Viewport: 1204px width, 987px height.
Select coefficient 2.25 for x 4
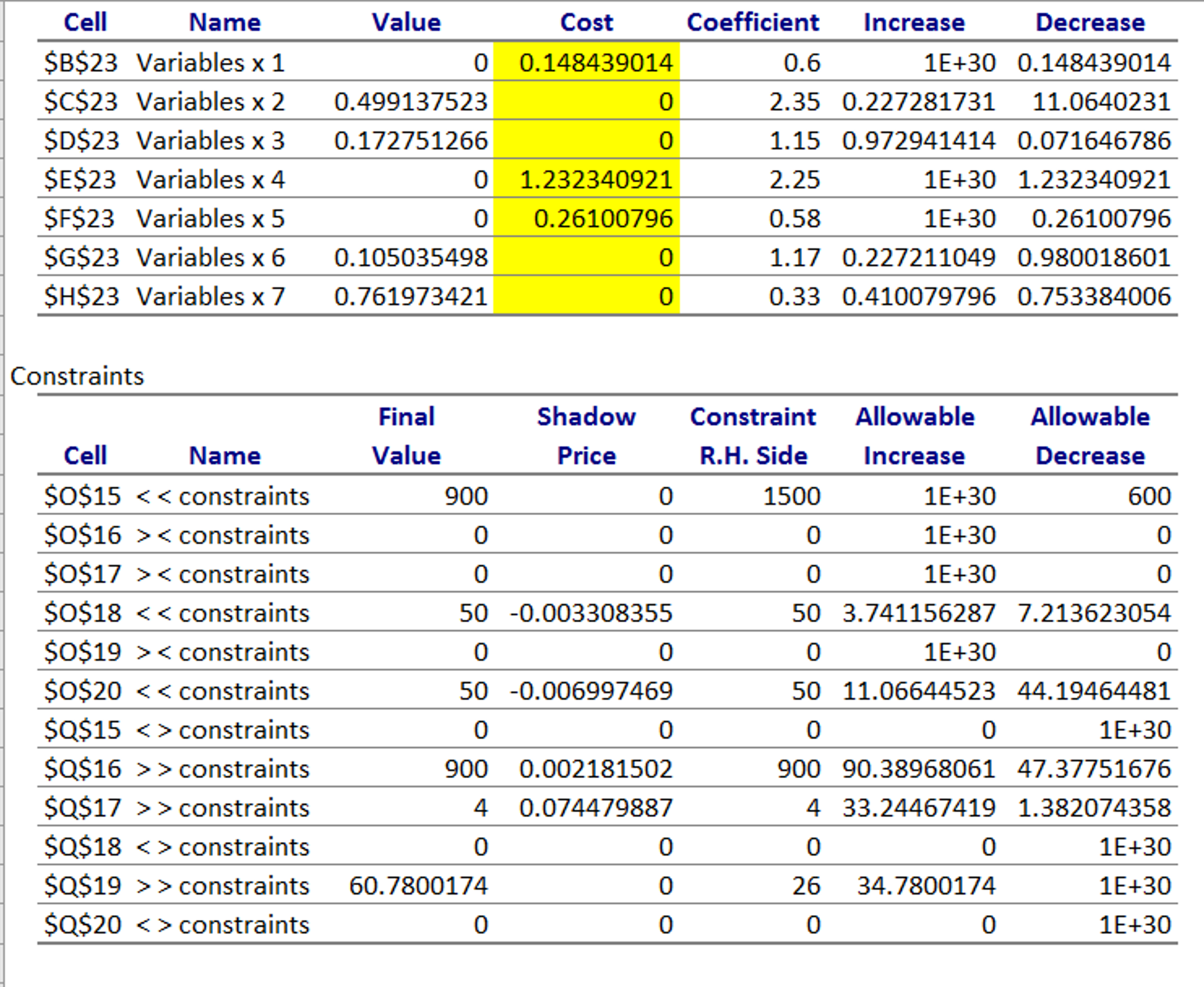coord(794,180)
